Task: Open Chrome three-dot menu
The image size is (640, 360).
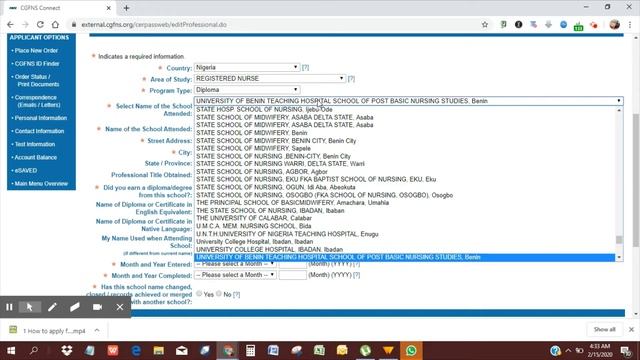Action: coord(630,24)
